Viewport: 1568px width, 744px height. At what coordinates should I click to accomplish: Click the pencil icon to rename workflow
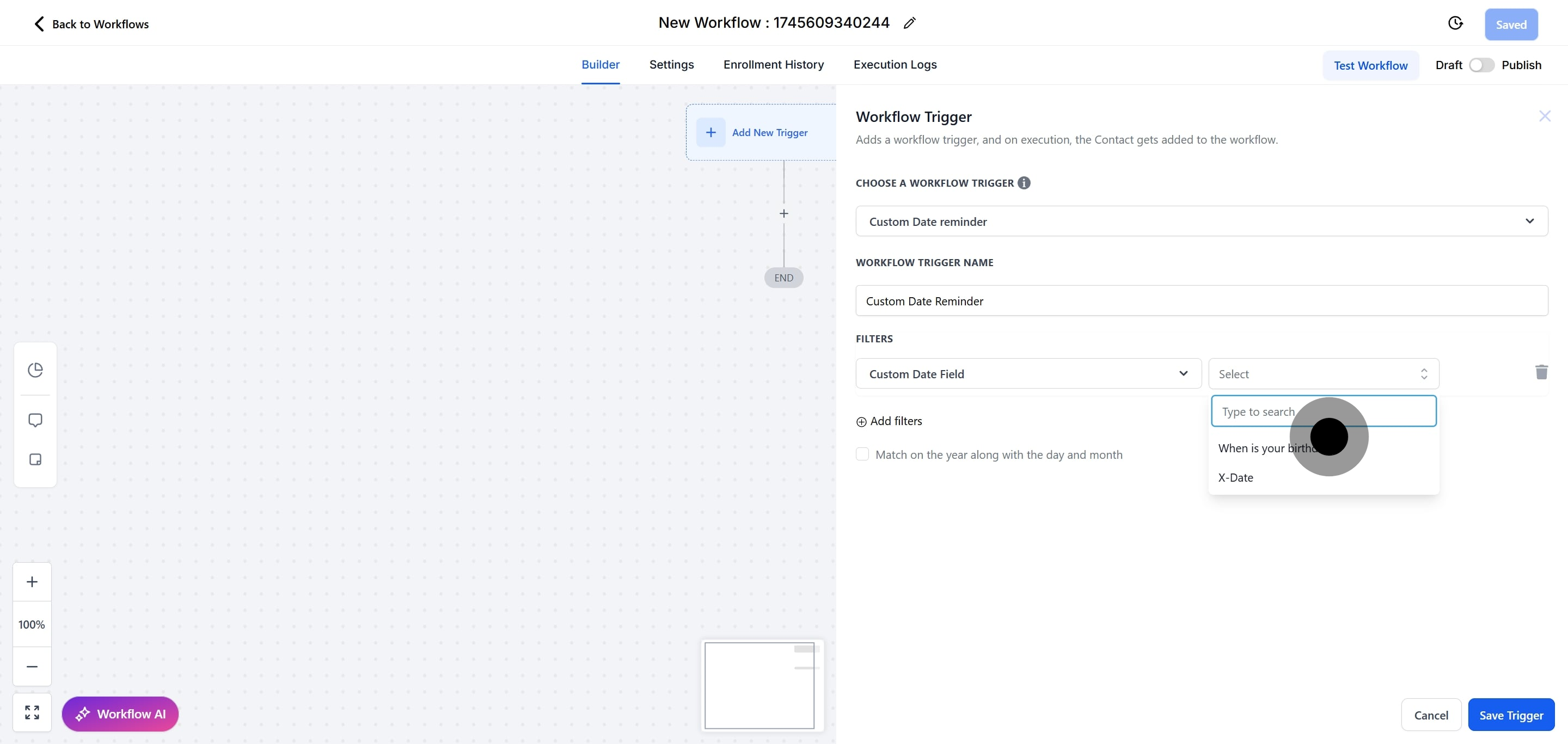coord(909,23)
